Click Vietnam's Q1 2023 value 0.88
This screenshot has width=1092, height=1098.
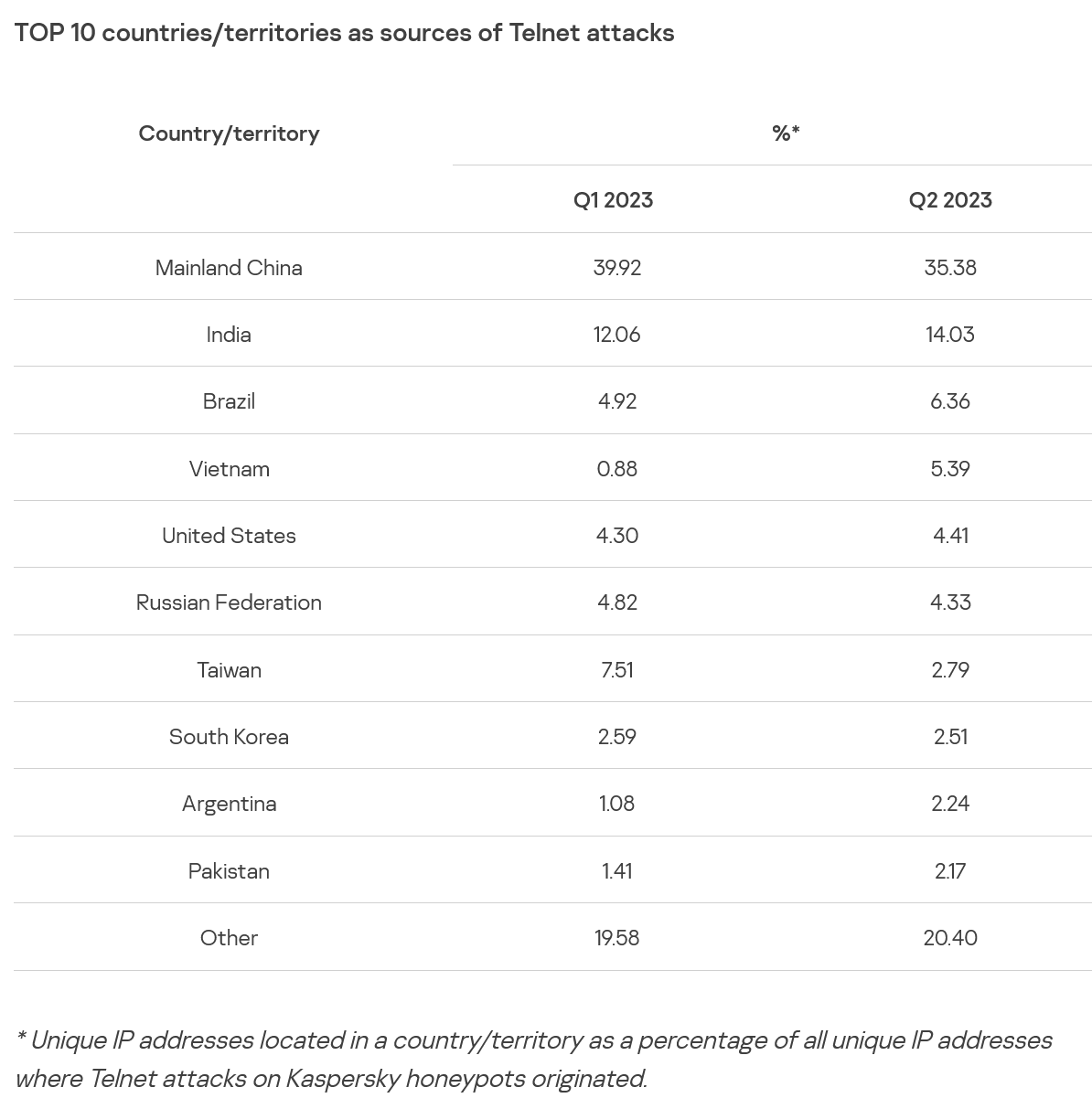click(x=616, y=469)
